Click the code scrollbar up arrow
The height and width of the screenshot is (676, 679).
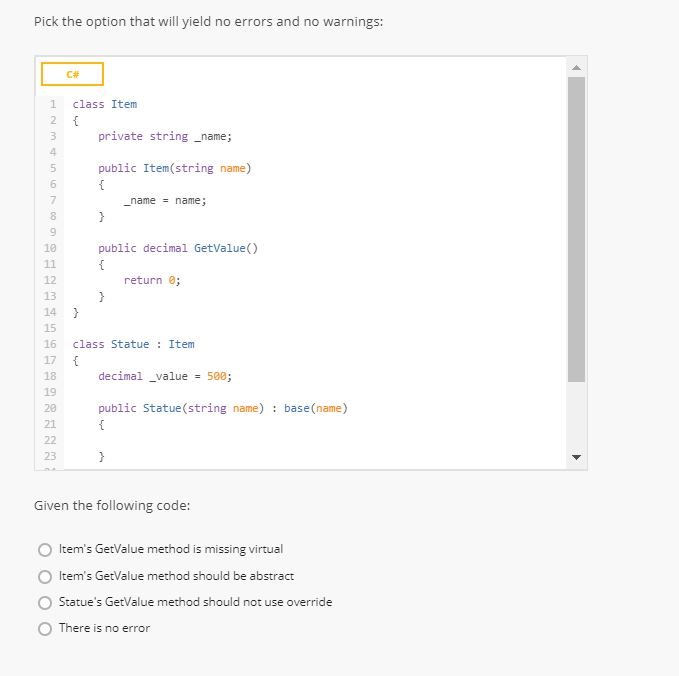pos(576,68)
